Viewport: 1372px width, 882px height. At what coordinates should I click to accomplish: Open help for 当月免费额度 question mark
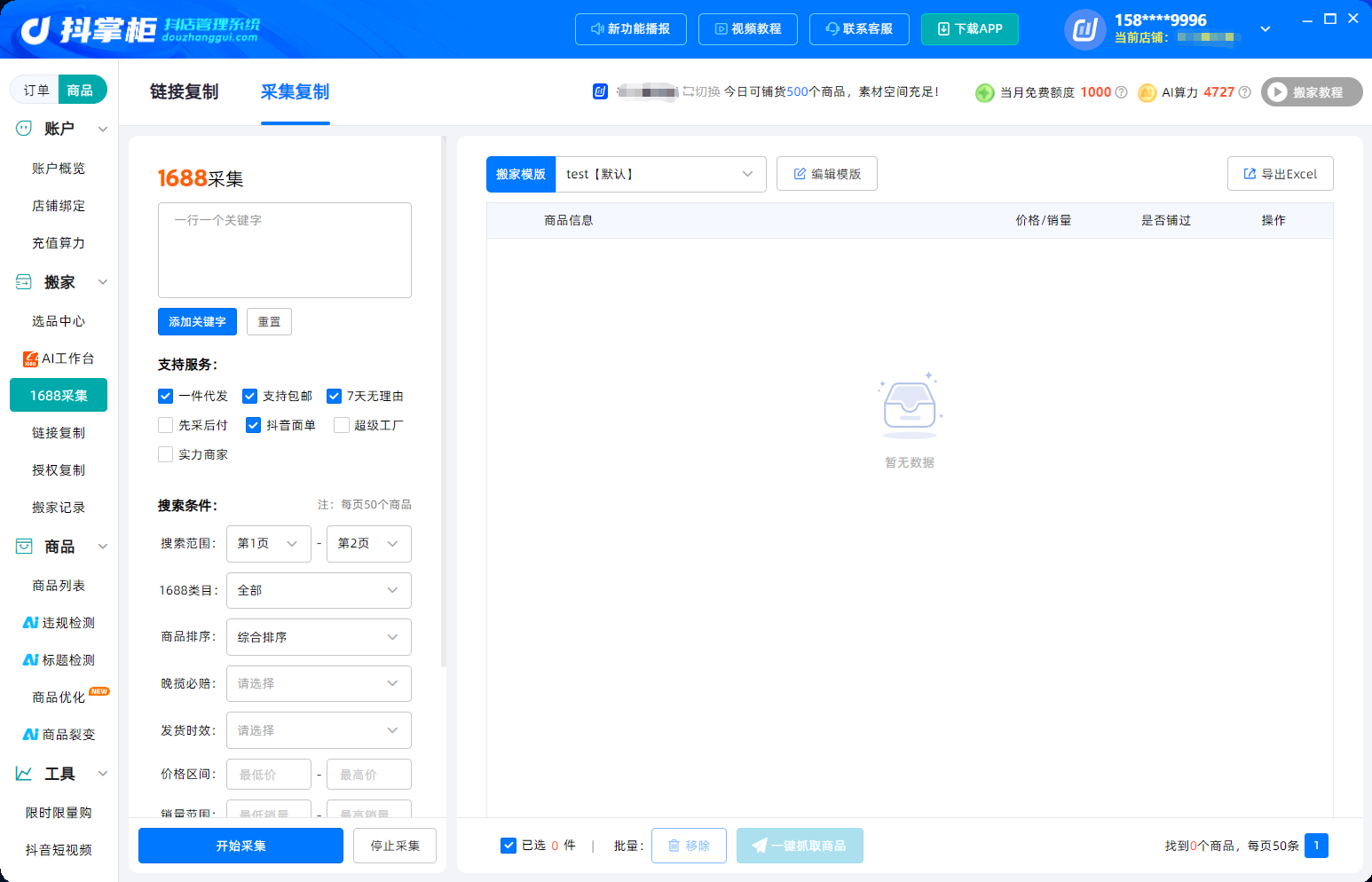pyautogui.click(x=1122, y=92)
